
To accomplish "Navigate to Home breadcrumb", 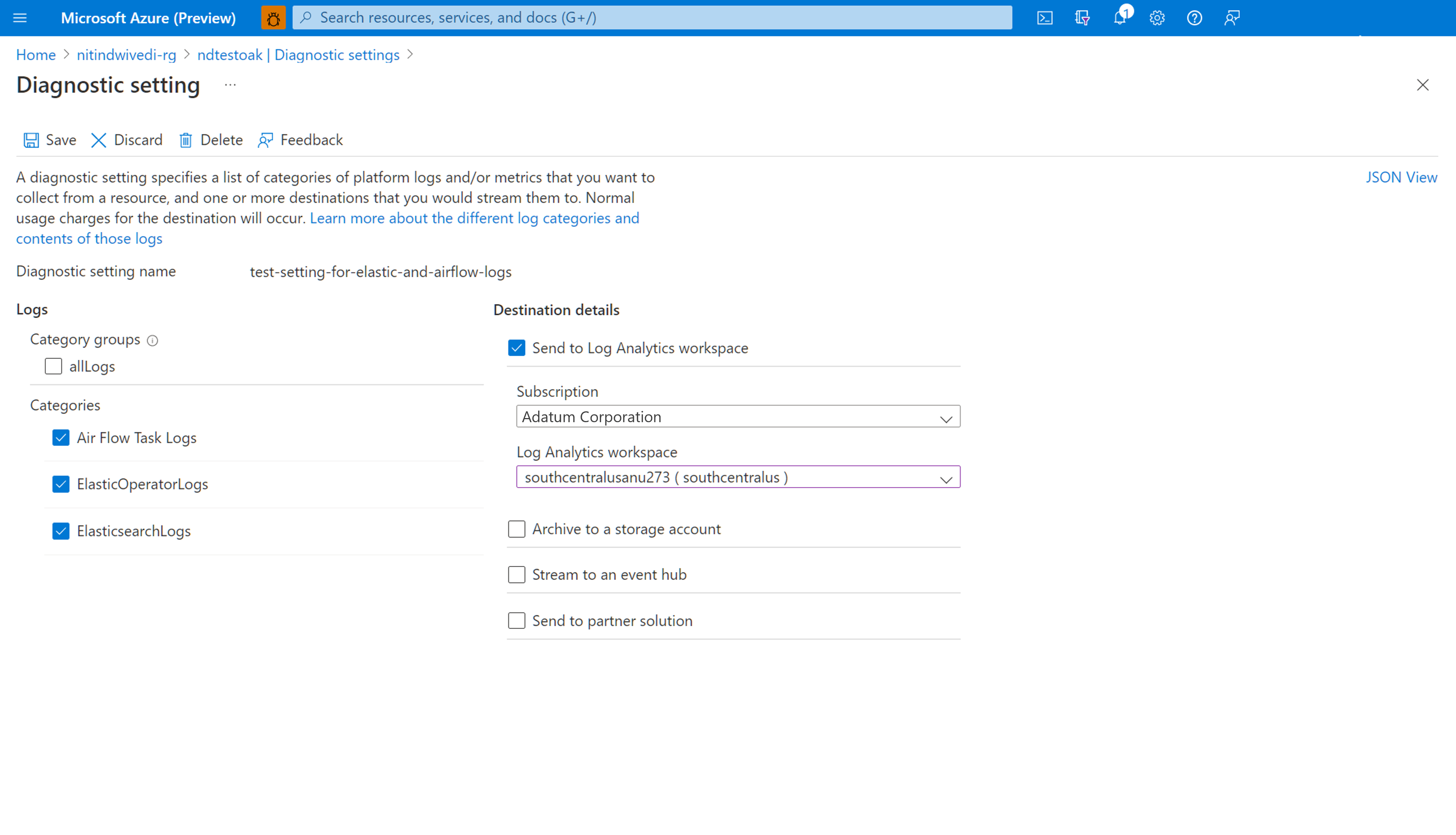I will [x=36, y=55].
